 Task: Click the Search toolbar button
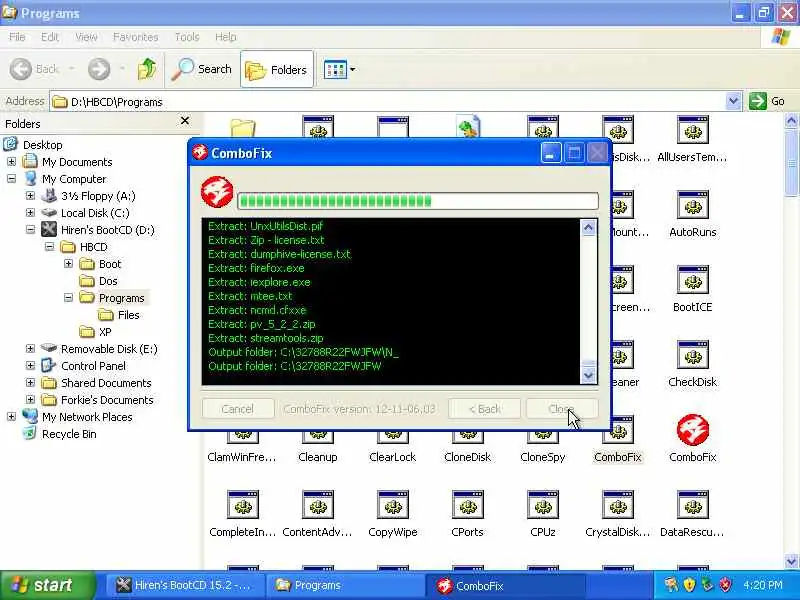[x=202, y=69]
